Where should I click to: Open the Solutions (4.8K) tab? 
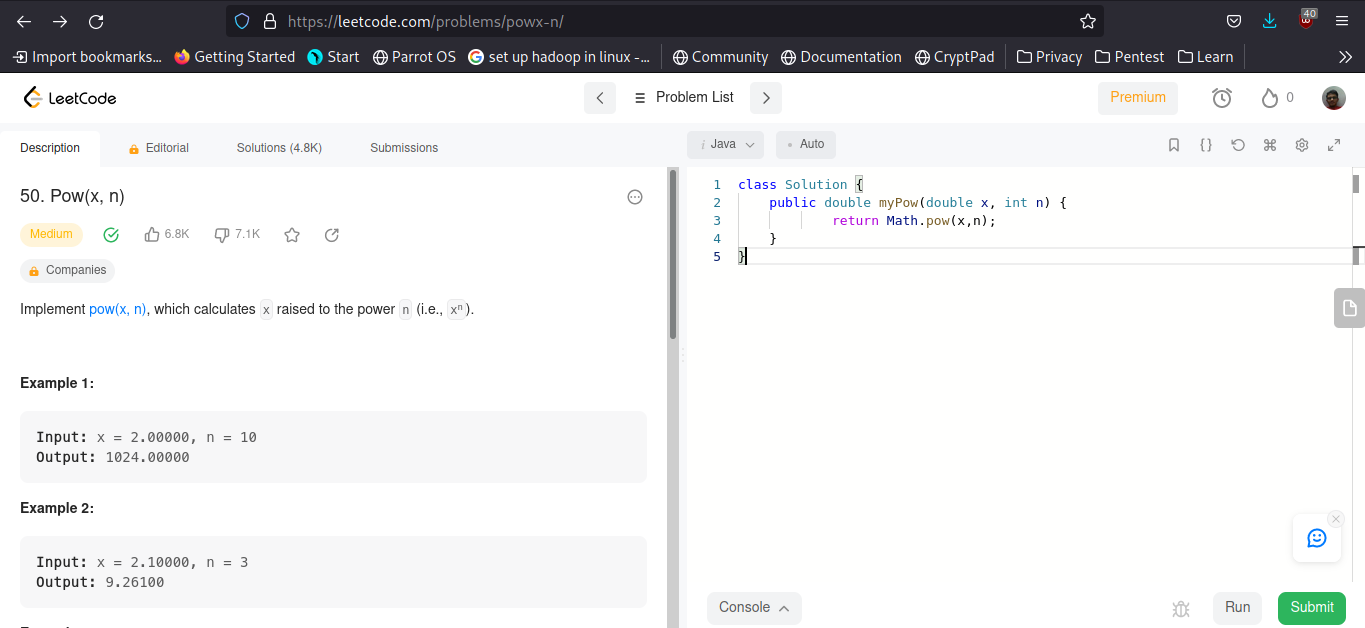[279, 148]
